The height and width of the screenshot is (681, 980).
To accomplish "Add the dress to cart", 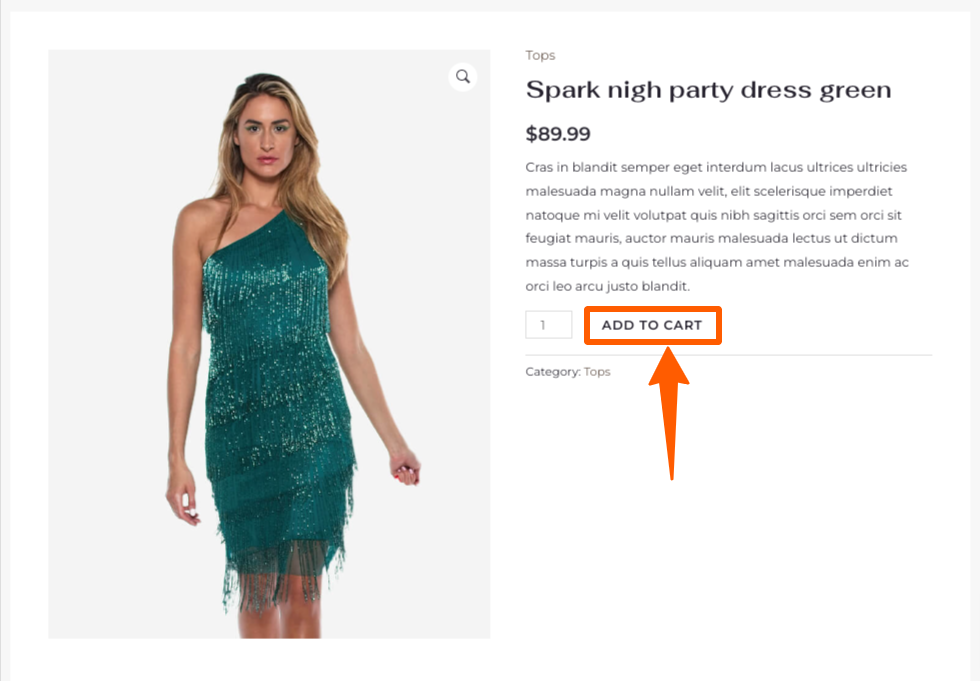I will tap(652, 325).
